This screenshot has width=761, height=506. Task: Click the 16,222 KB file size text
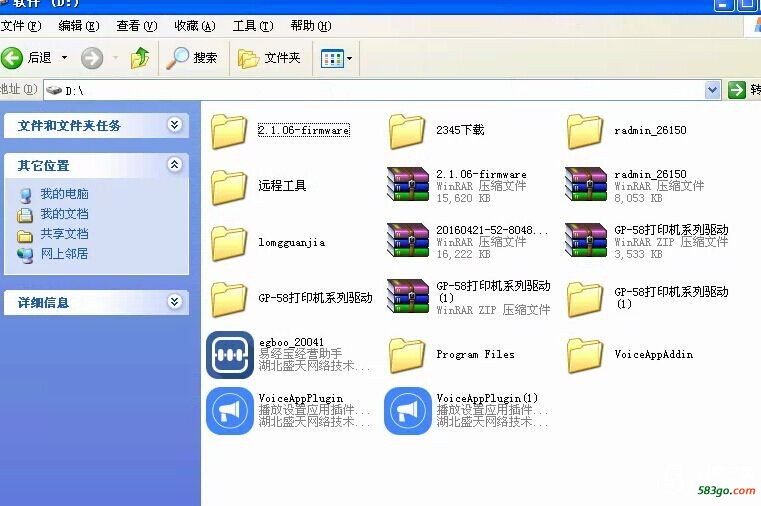click(463, 254)
